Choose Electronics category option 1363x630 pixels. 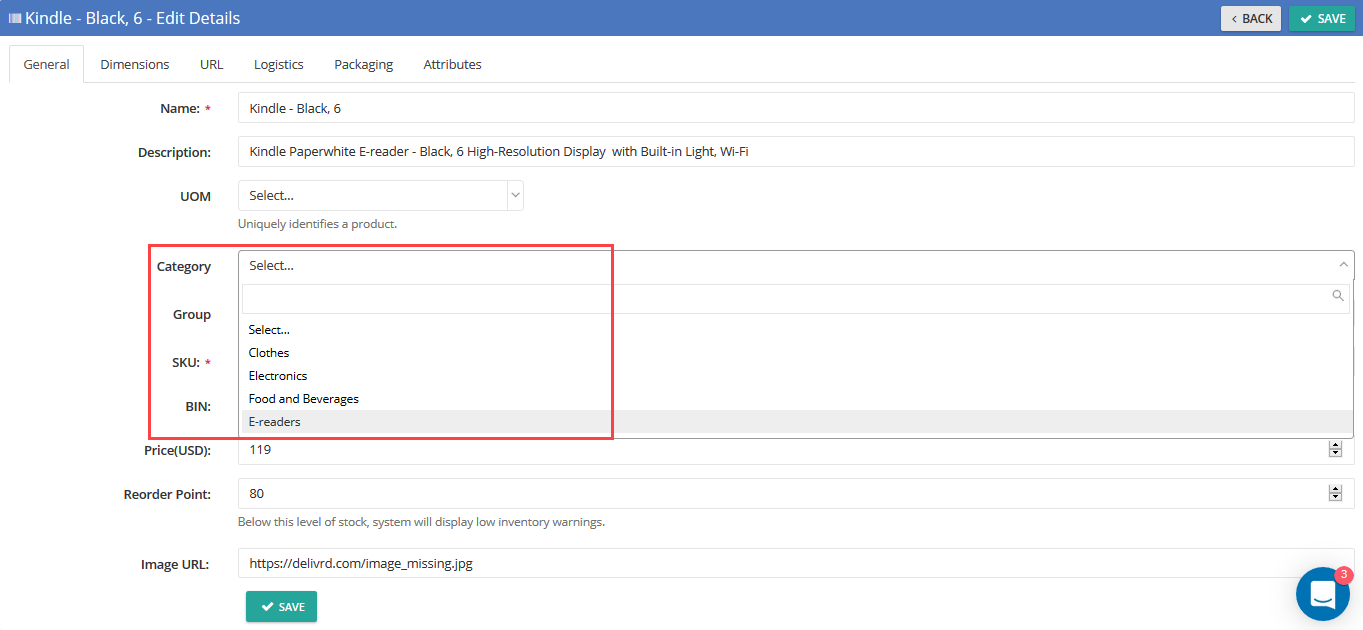[x=796, y=376]
